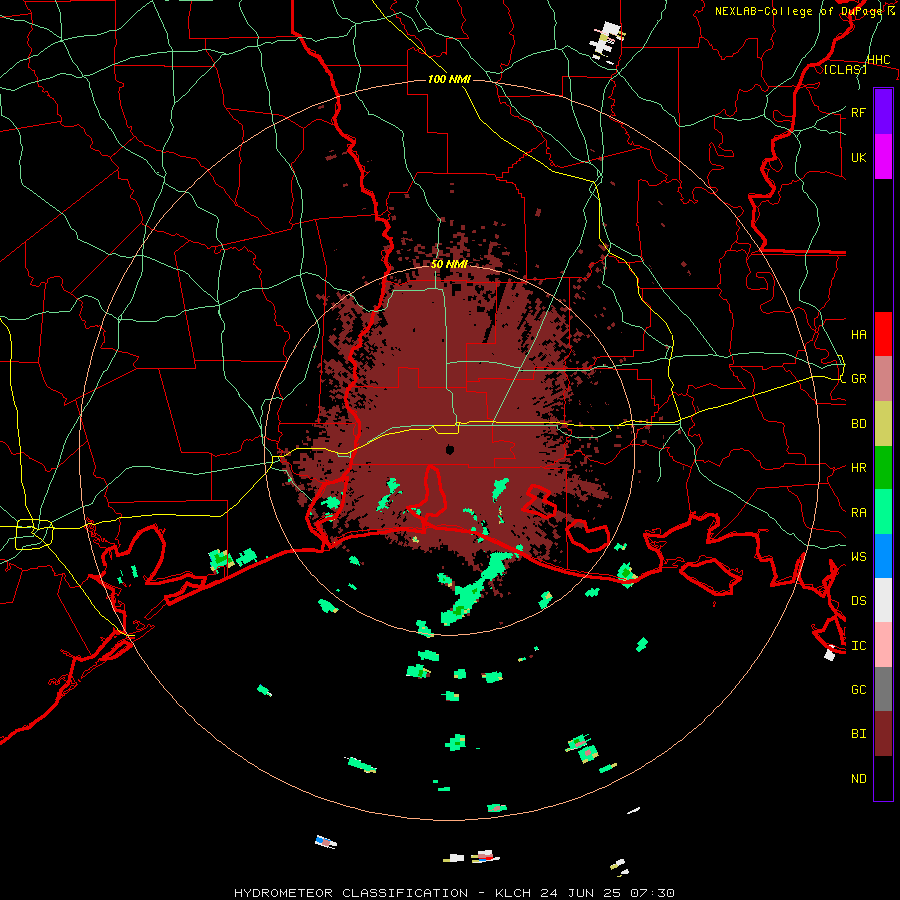The width and height of the screenshot is (900, 900).
Task: Click the WS blue legend swatch
Action: (883, 556)
